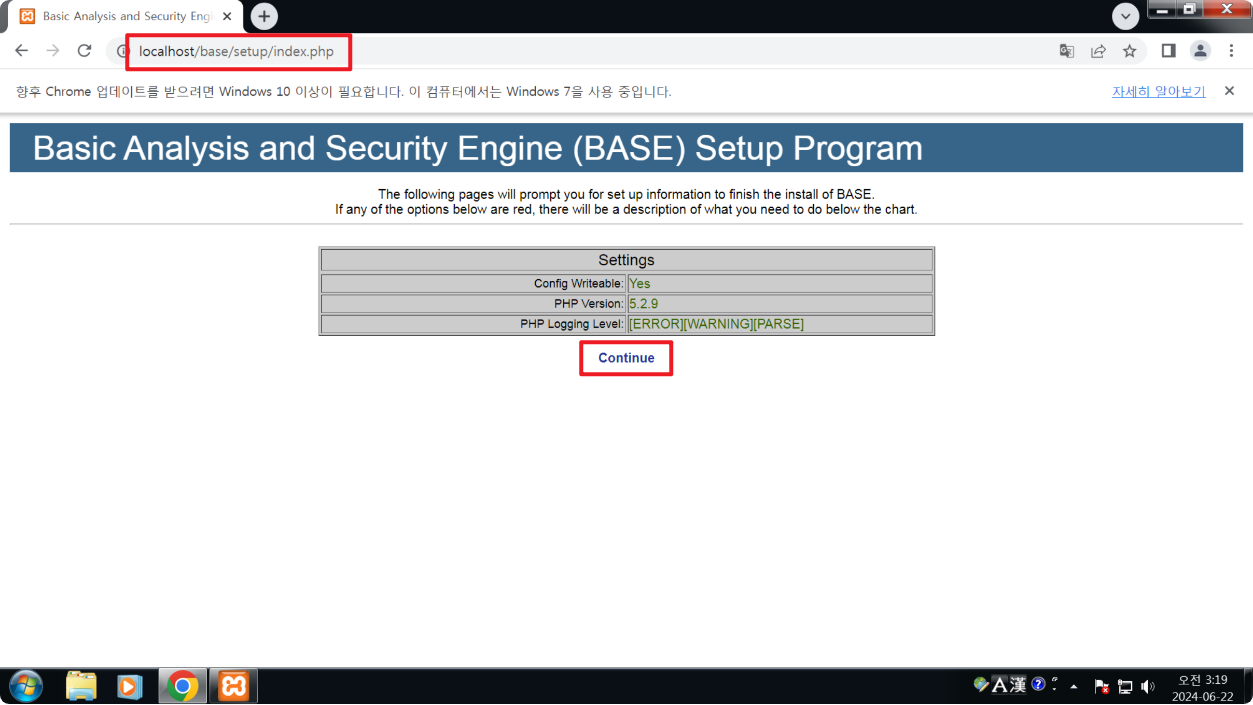Image resolution: width=1253 pixels, height=705 pixels.
Task: Click the [ERROR][WARNING][PARSE] logging value
Action: click(716, 324)
